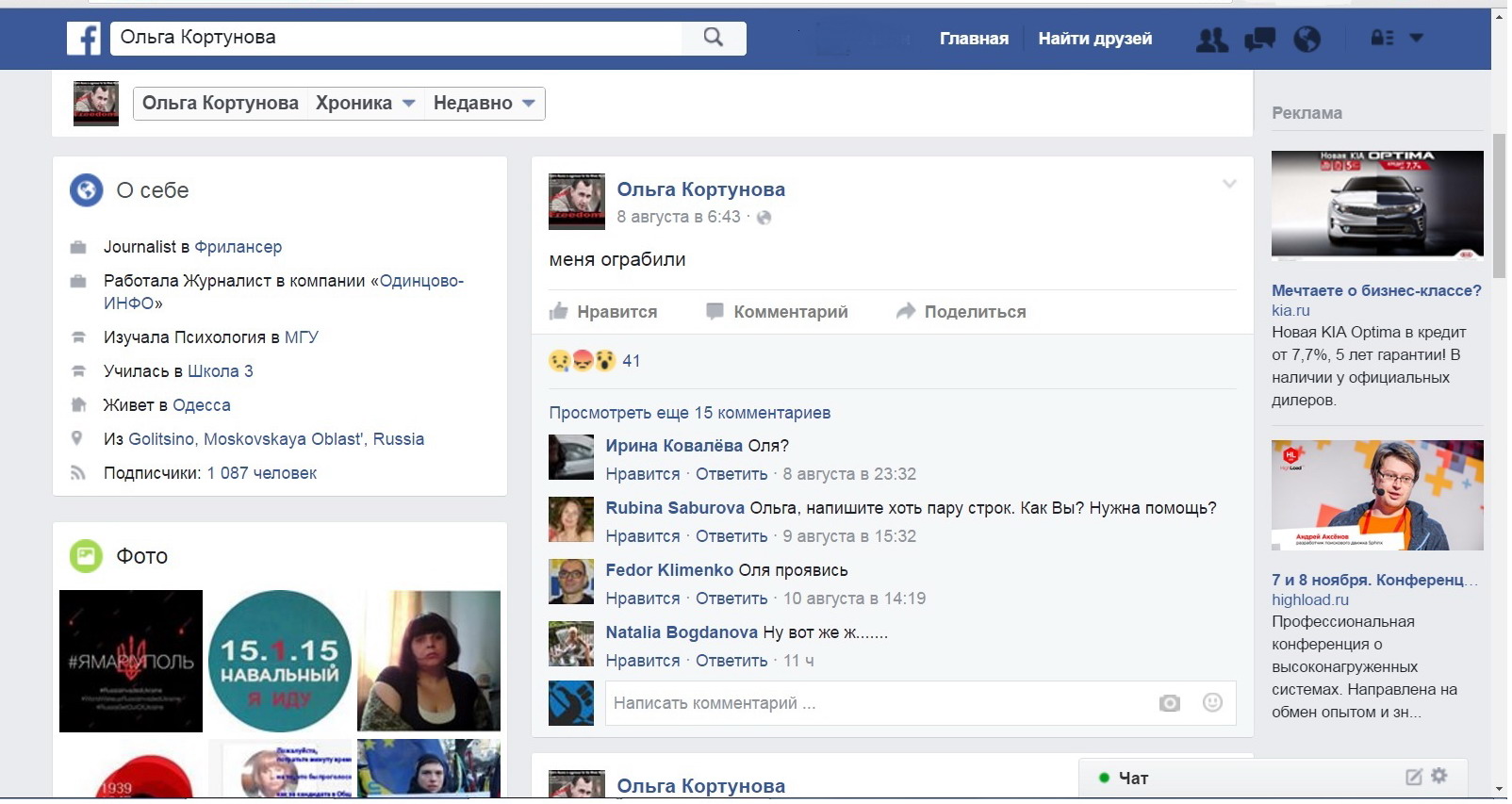Click the new message icon in chat bar
The height and width of the screenshot is (804, 1512).
pos(1413,777)
